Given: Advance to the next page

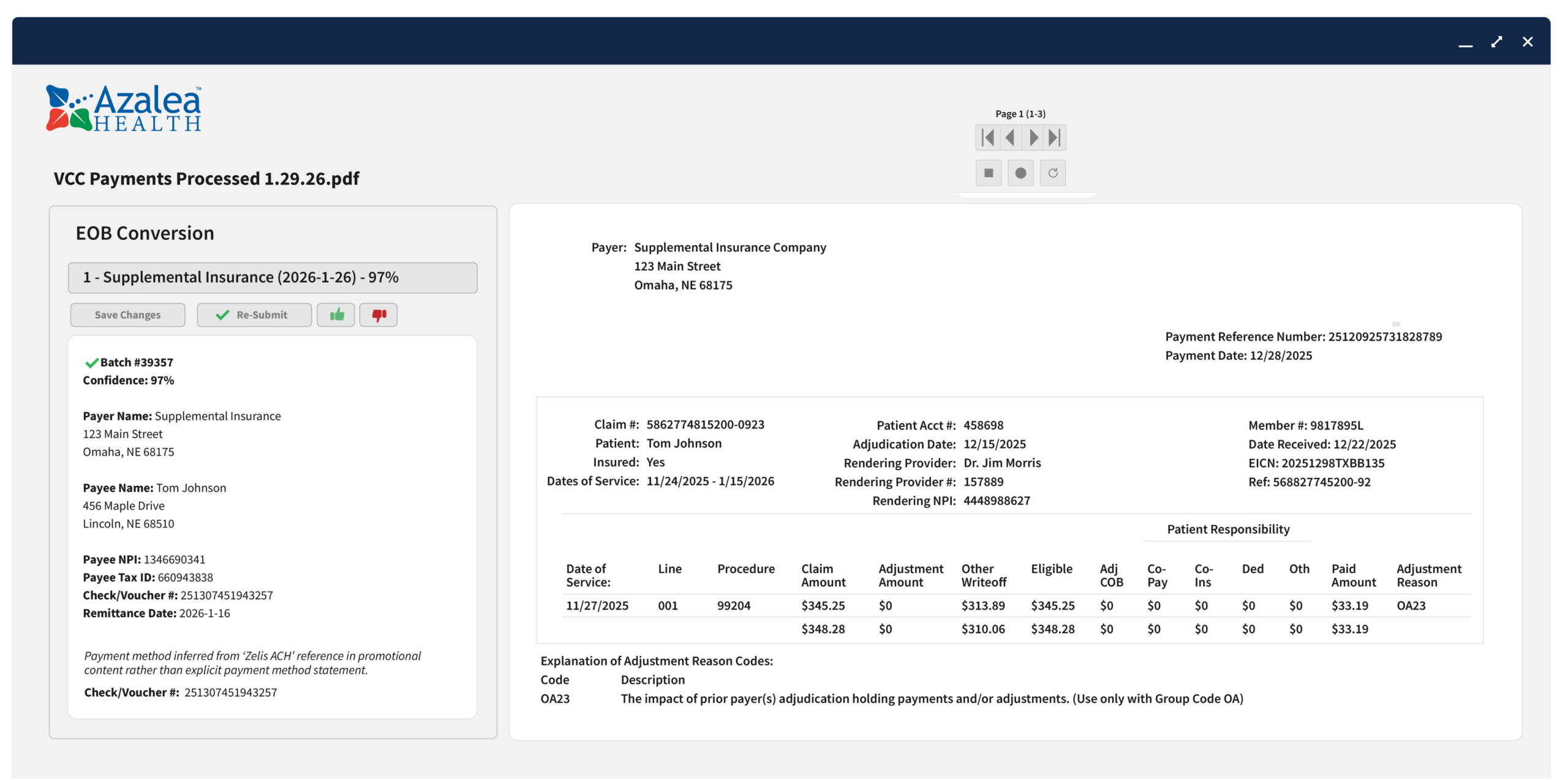Looking at the screenshot, I should pos(1033,137).
